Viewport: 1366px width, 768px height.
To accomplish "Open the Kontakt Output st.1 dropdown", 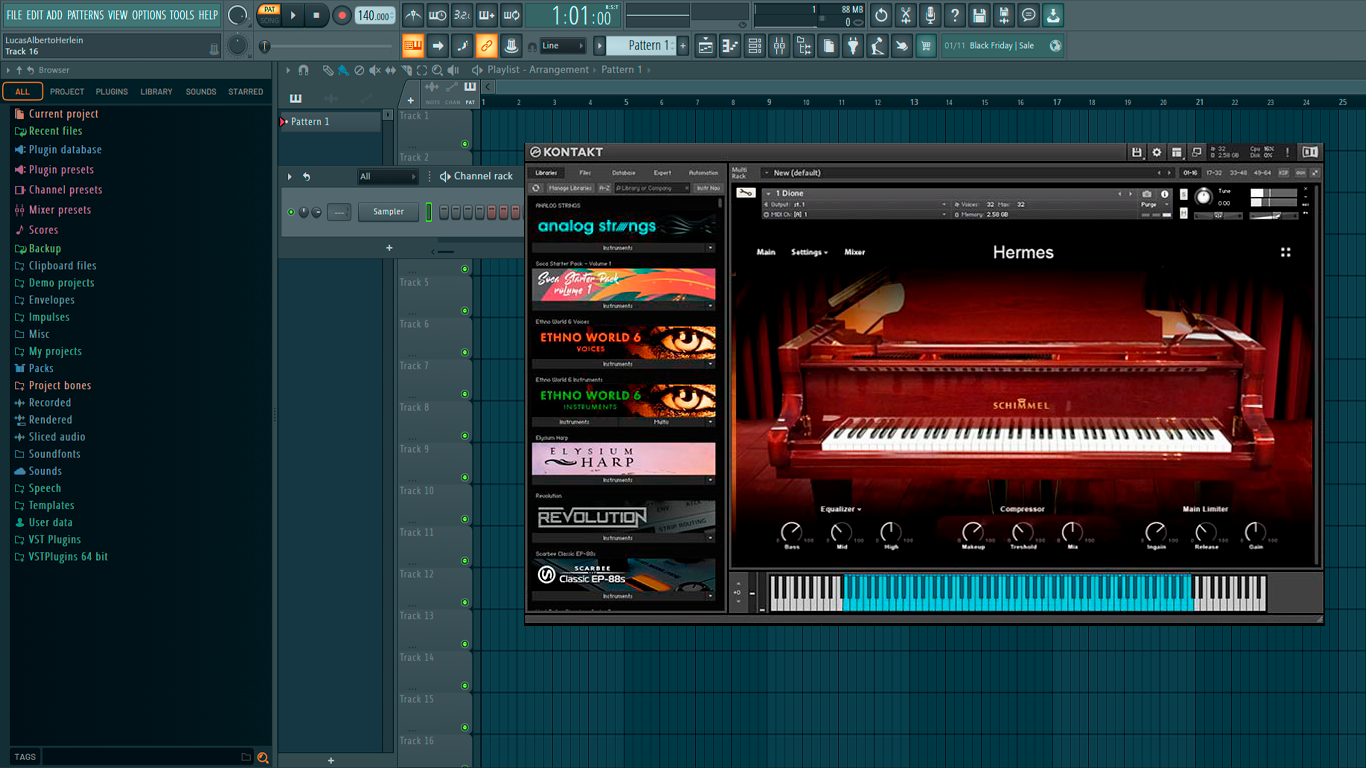I will point(856,204).
